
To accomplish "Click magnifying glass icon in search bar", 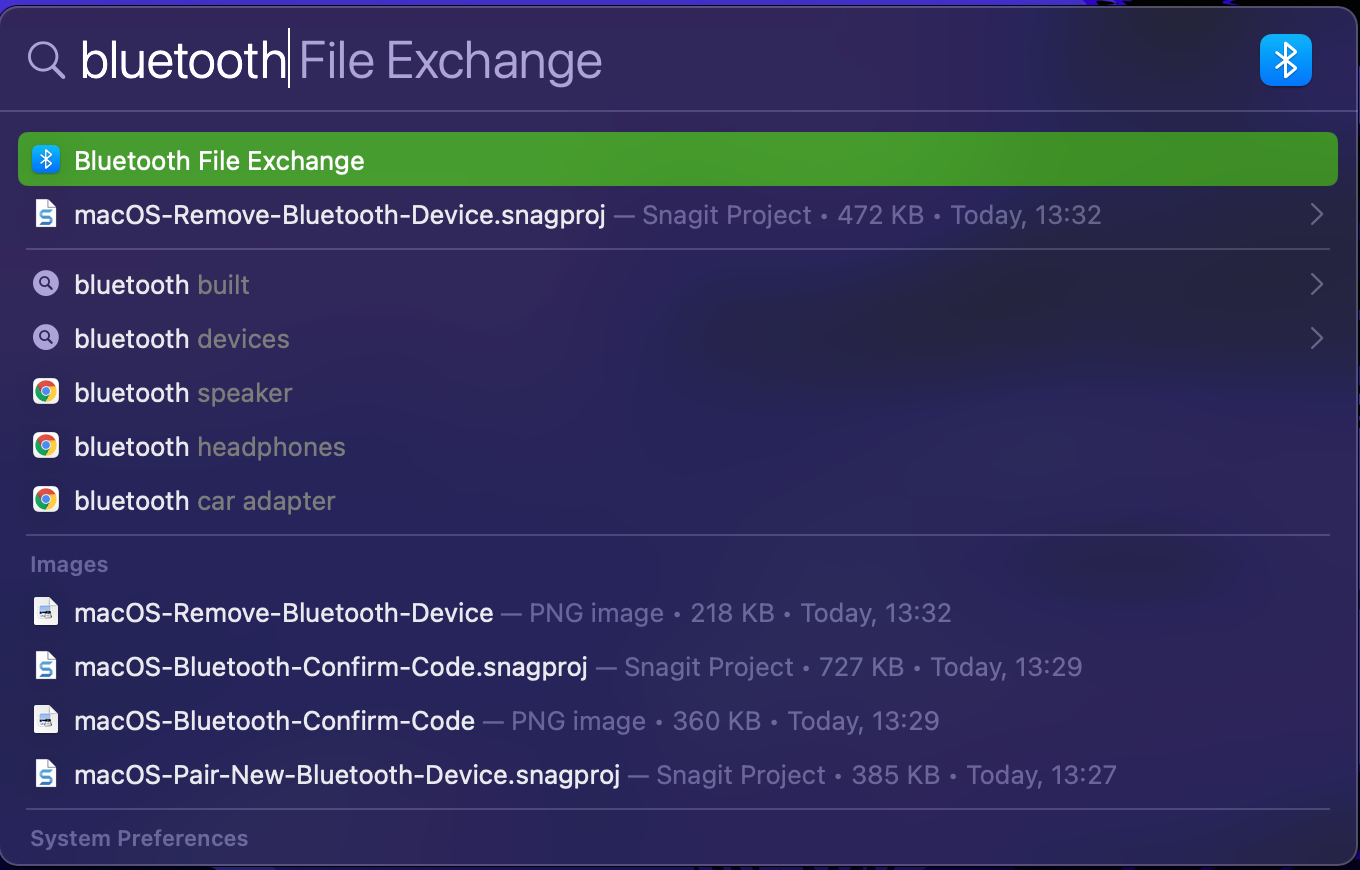I will pyautogui.click(x=45, y=60).
